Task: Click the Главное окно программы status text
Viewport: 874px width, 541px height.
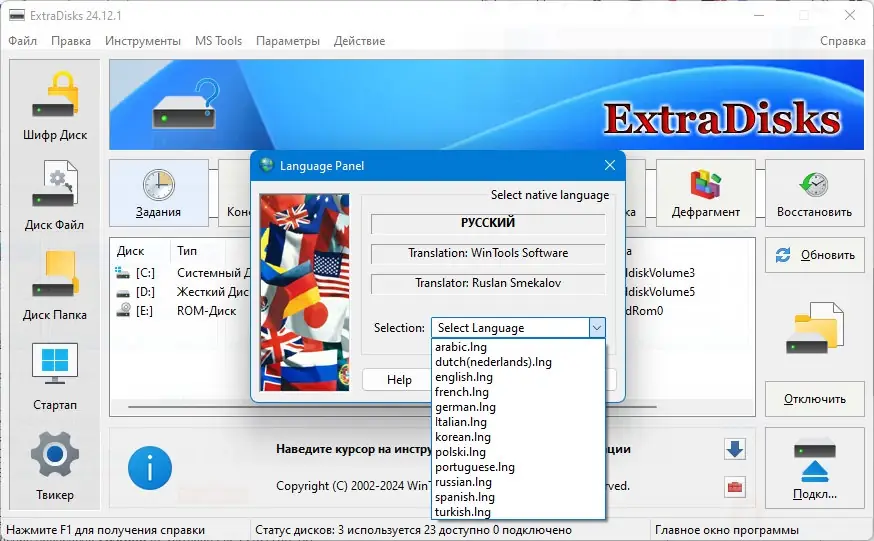Action: pyautogui.click(x=727, y=529)
